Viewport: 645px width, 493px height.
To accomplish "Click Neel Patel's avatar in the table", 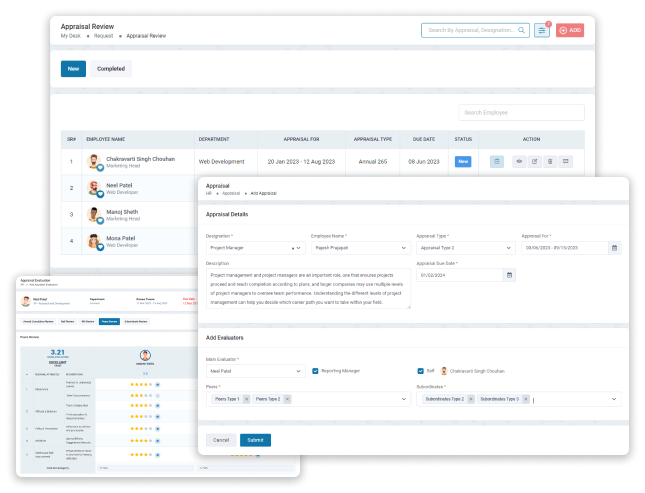I will 94,188.
